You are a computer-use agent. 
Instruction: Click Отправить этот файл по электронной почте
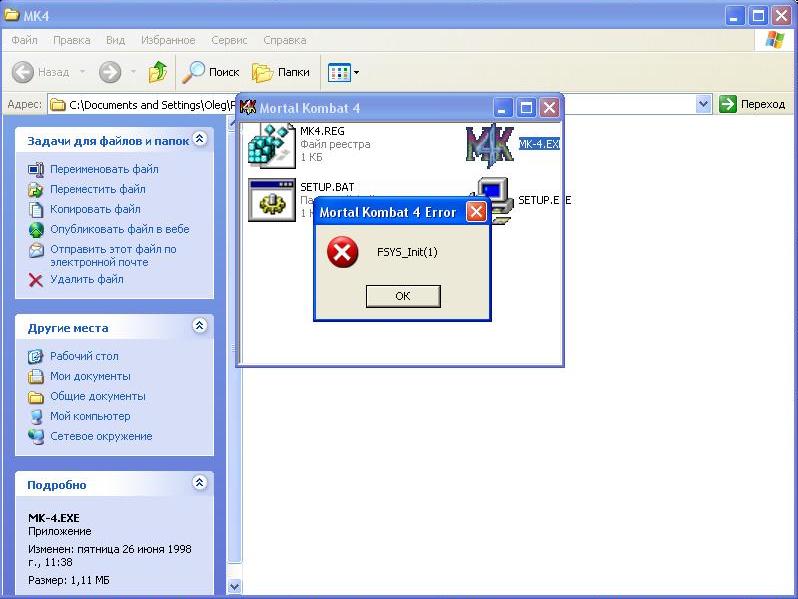(x=113, y=255)
